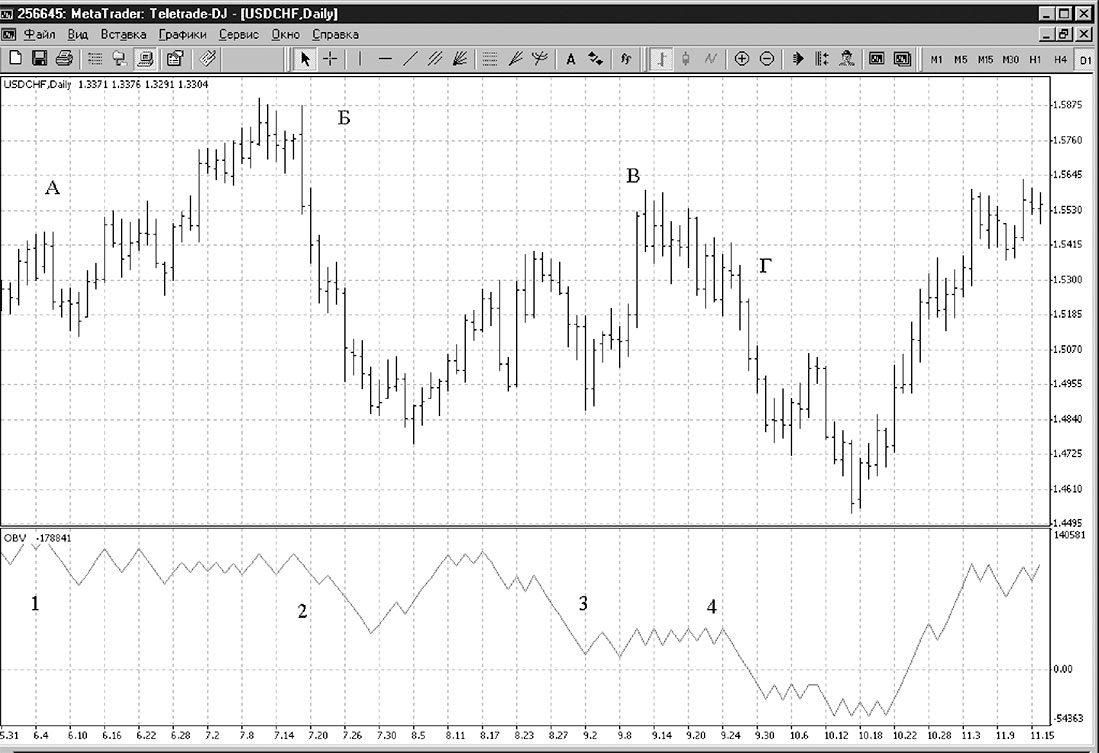Open the Файл menu

click(x=40, y=34)
